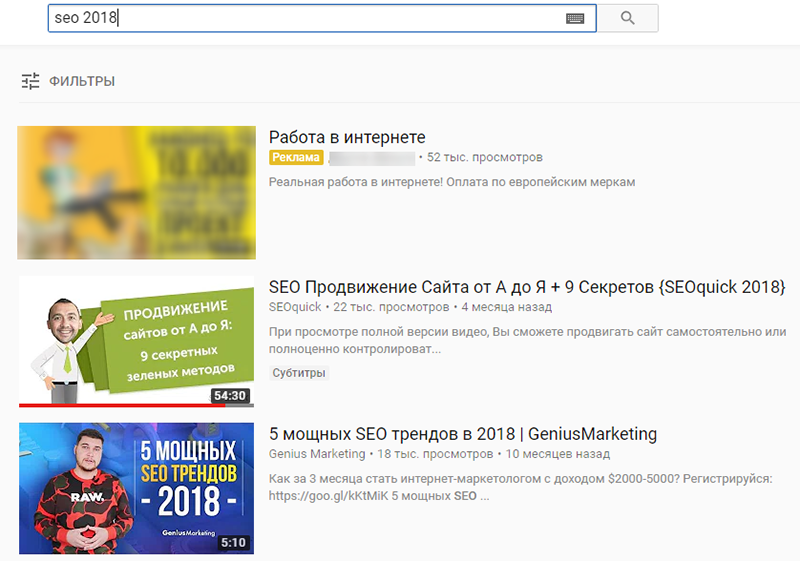This screenshot has width=800, height=561.
Task: Click the red watched progress bar on SEOquick thumbnail
Action: pos(122,405)
